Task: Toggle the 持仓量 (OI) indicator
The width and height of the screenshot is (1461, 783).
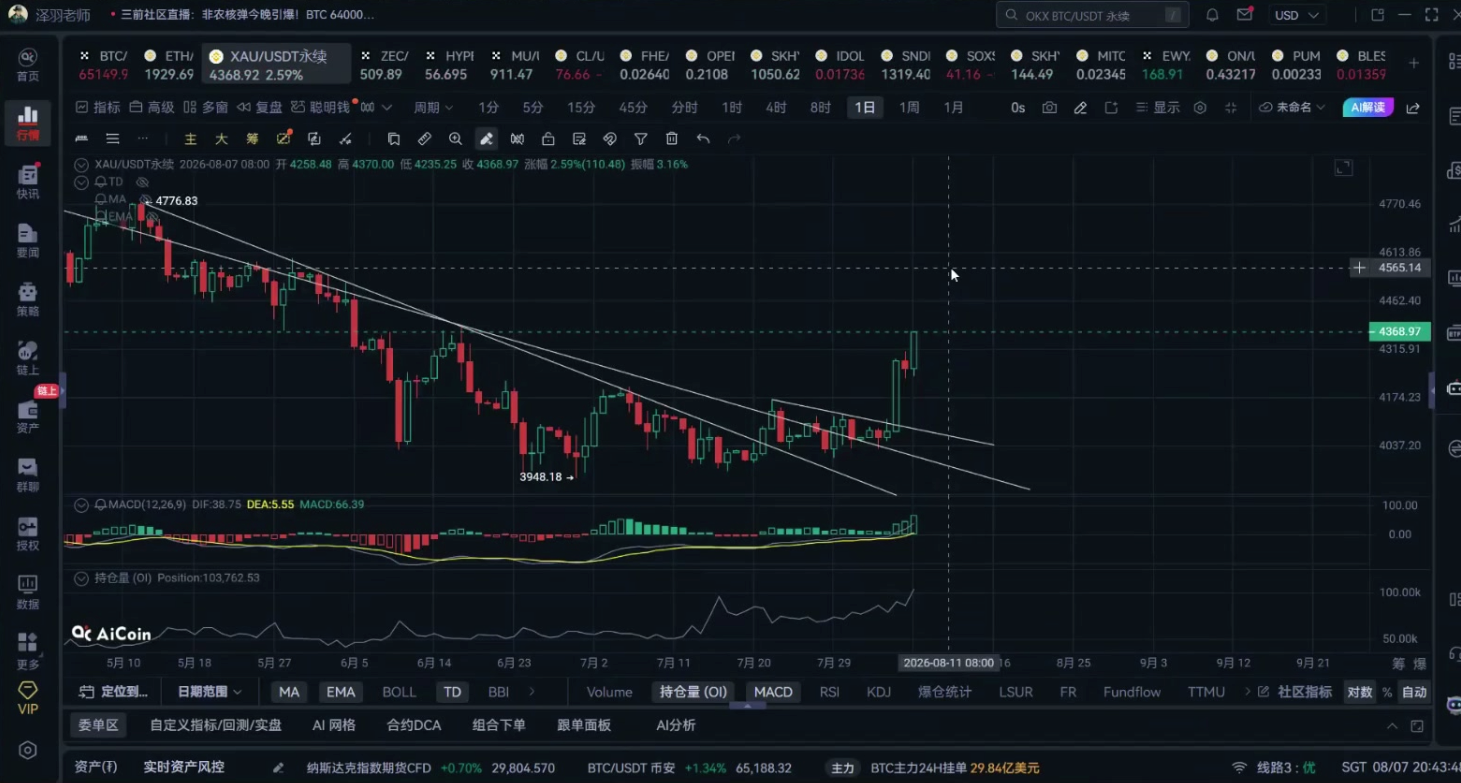Action: point(691,692)
